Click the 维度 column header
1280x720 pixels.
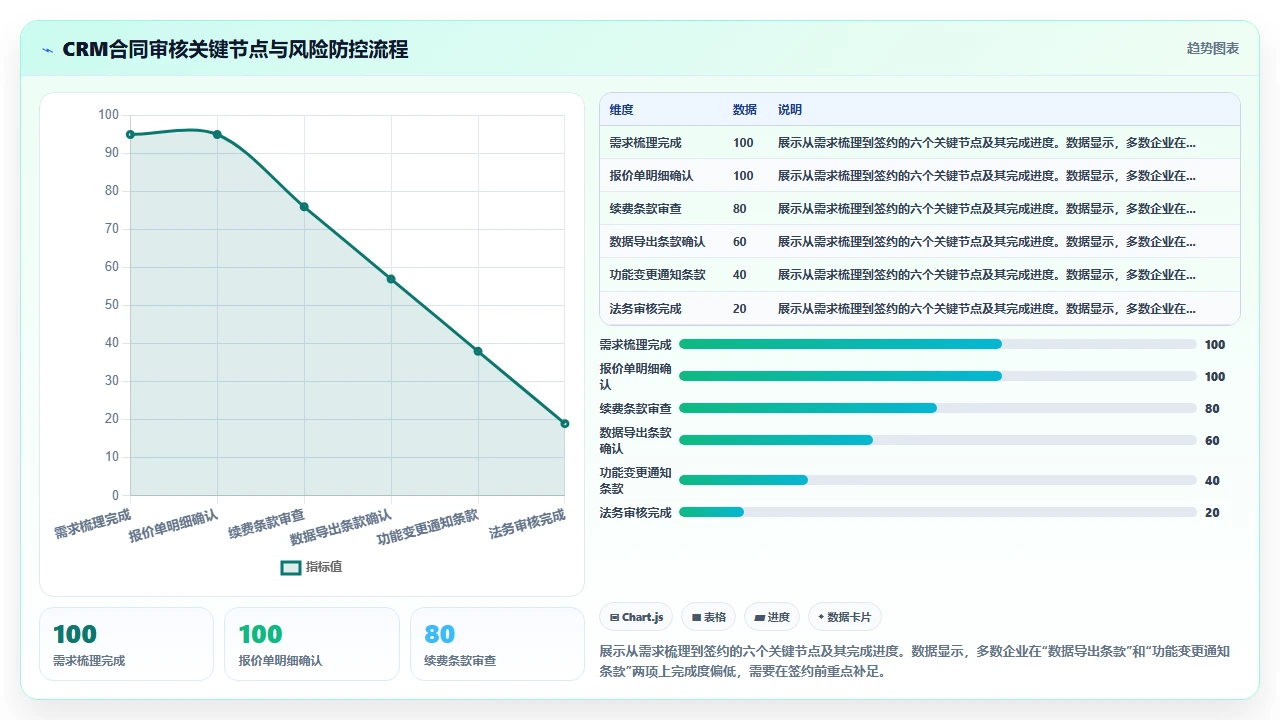tap(621, 110)
